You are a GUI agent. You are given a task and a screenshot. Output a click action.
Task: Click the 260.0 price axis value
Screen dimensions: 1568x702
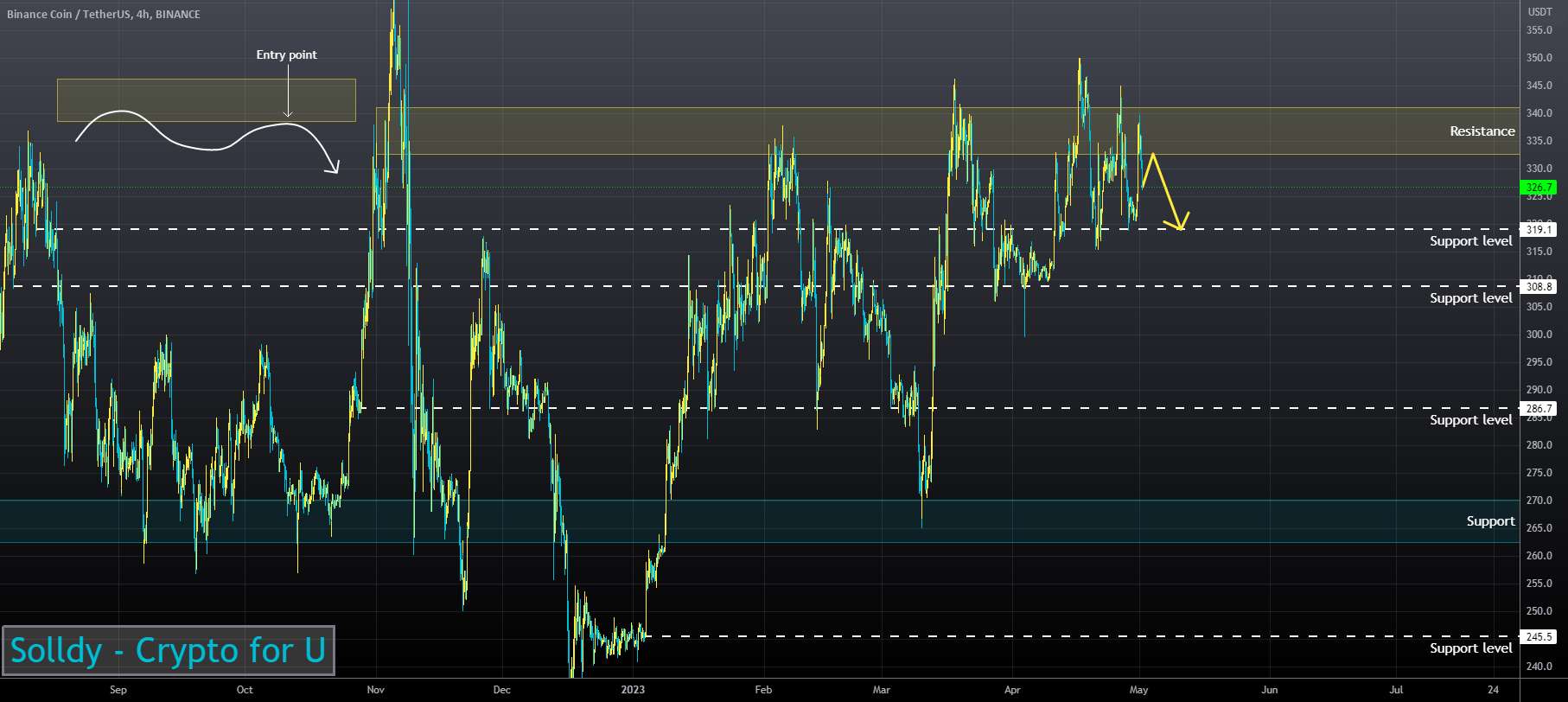tap(1539, 556)
